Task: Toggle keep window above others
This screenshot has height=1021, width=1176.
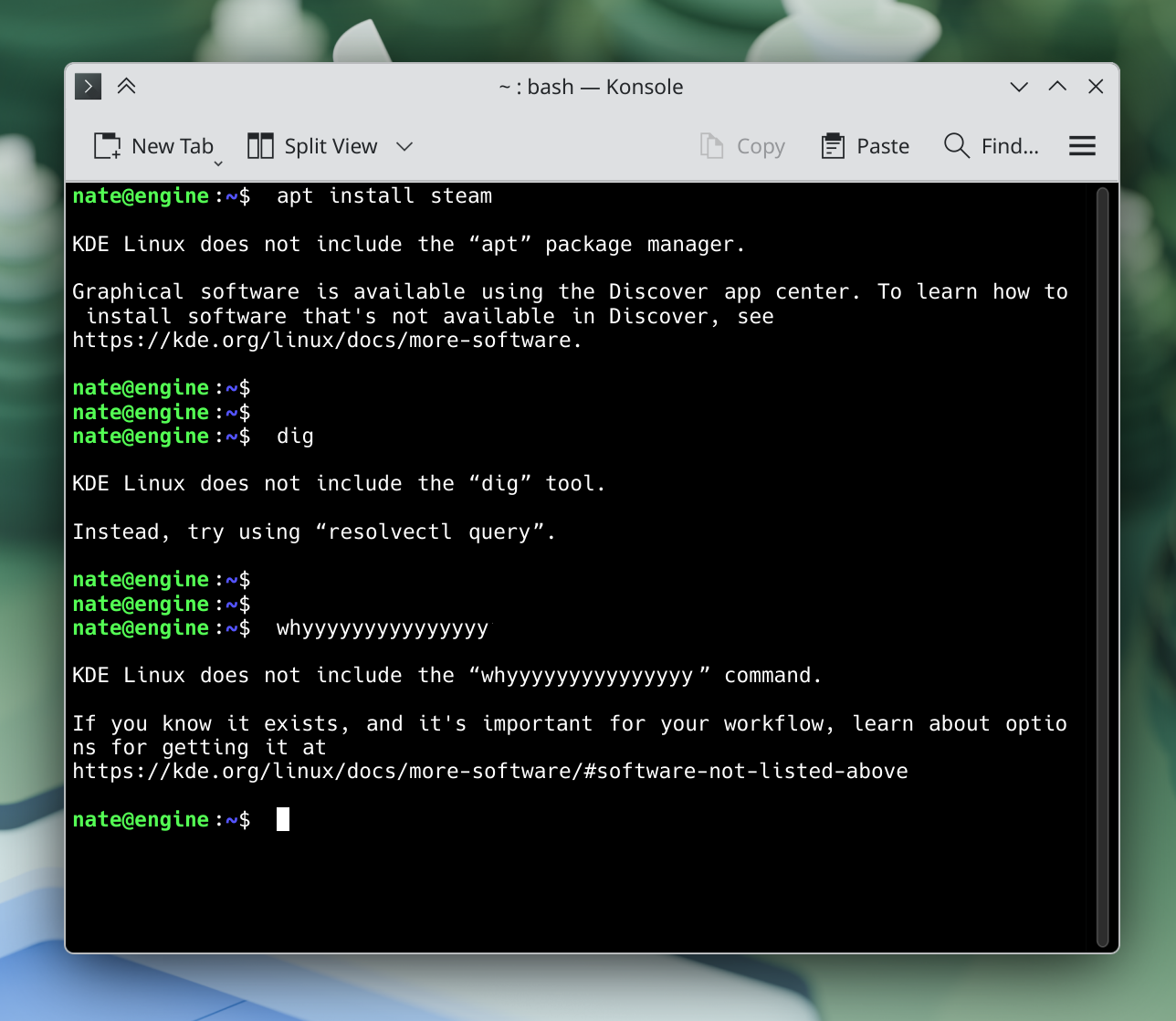Action: coord(127,87)
